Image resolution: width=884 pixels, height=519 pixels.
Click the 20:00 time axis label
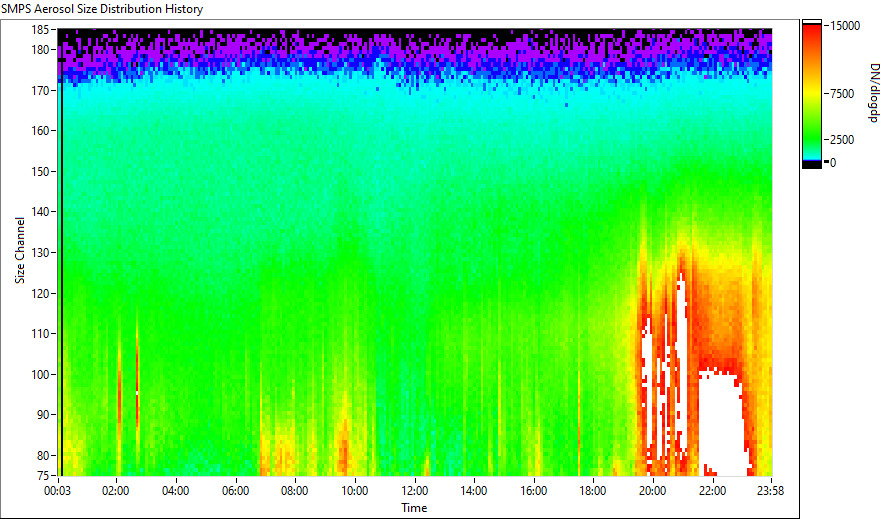[653, 491]
